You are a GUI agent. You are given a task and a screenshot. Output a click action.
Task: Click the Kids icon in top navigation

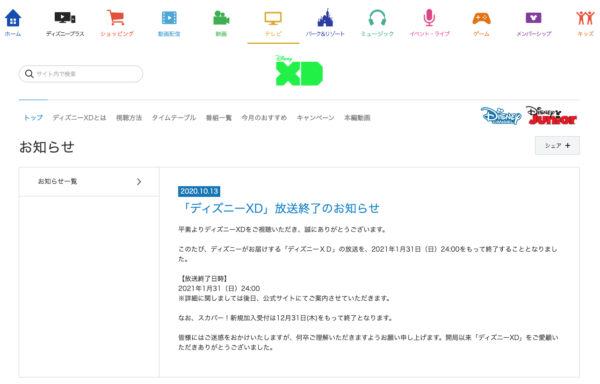click(x=585, y=18)
